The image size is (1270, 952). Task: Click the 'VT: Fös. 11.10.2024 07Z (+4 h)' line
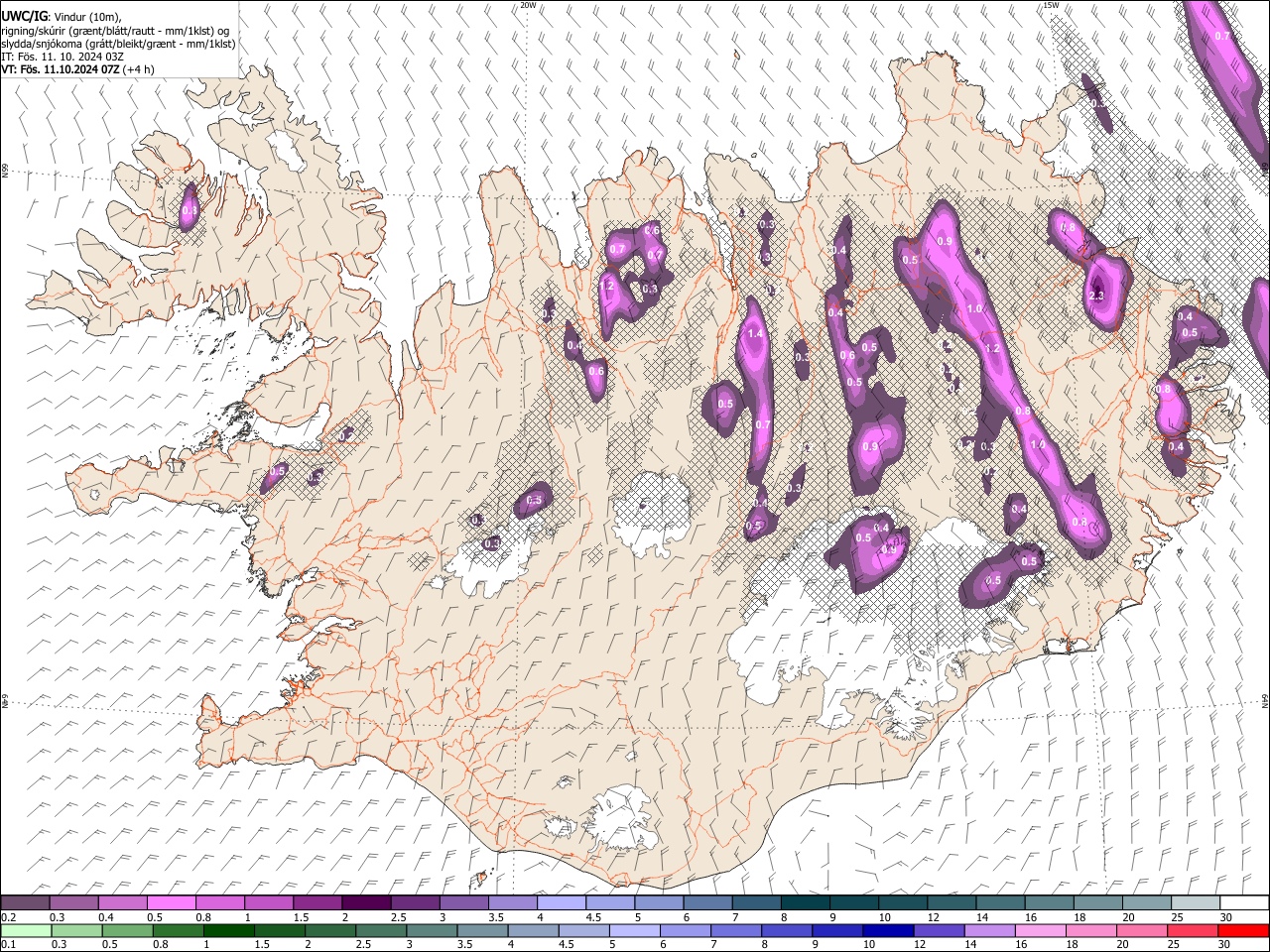tap(77, 69)
